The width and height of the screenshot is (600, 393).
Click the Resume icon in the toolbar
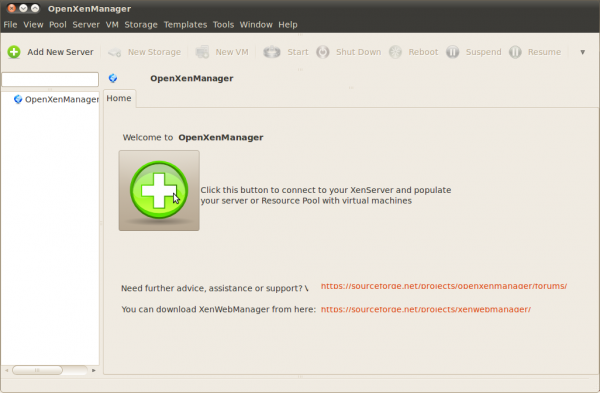click(515, 52)
